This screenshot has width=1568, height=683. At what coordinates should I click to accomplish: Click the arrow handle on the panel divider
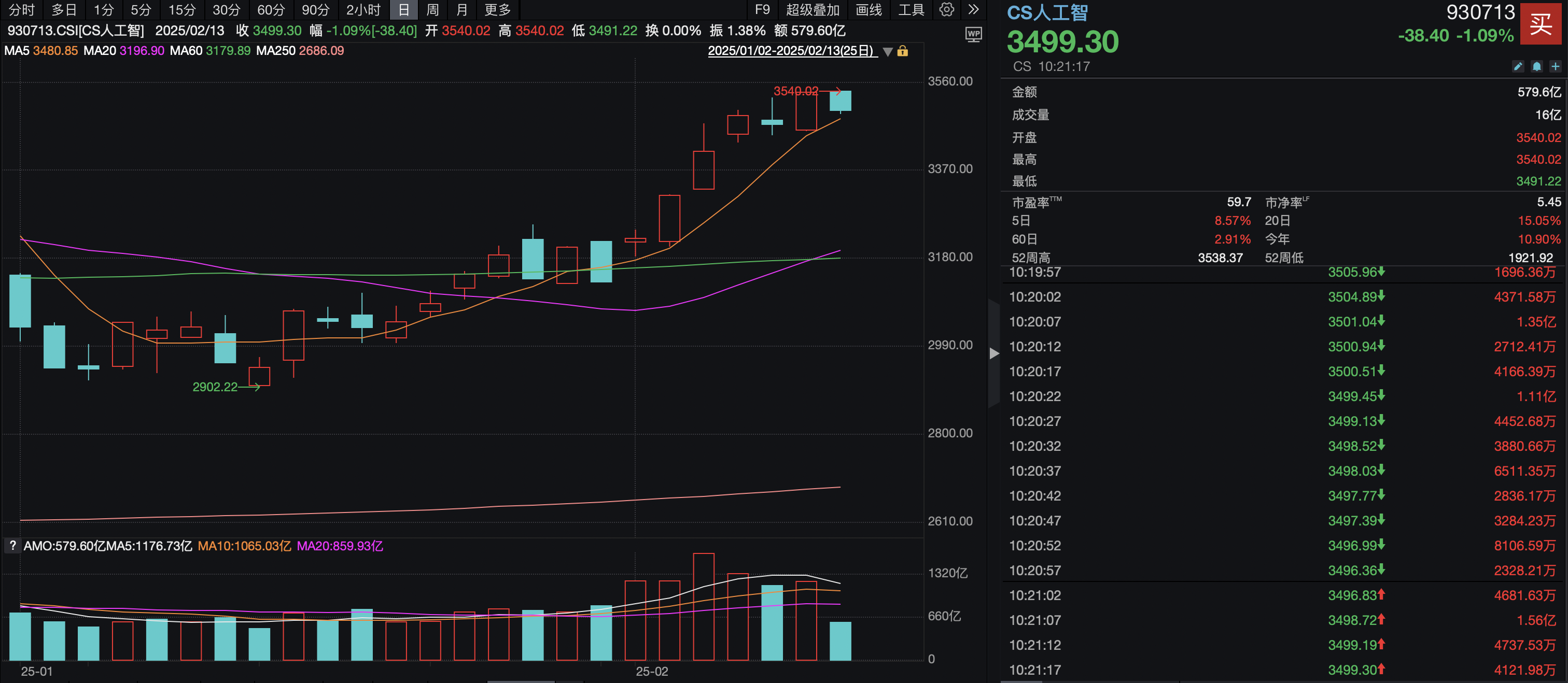pyautogui.click(x=994, y=353)
